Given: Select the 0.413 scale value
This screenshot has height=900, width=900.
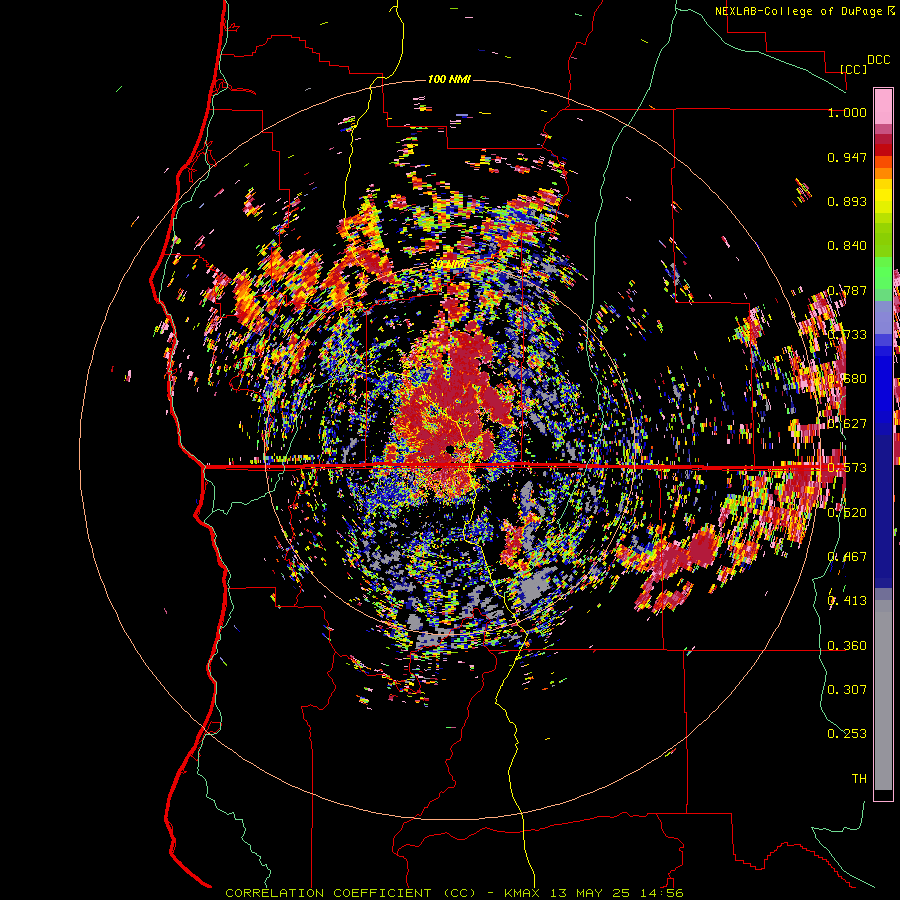Looking at the screenshot, I should pyautogui.click(x=847, y=601).
